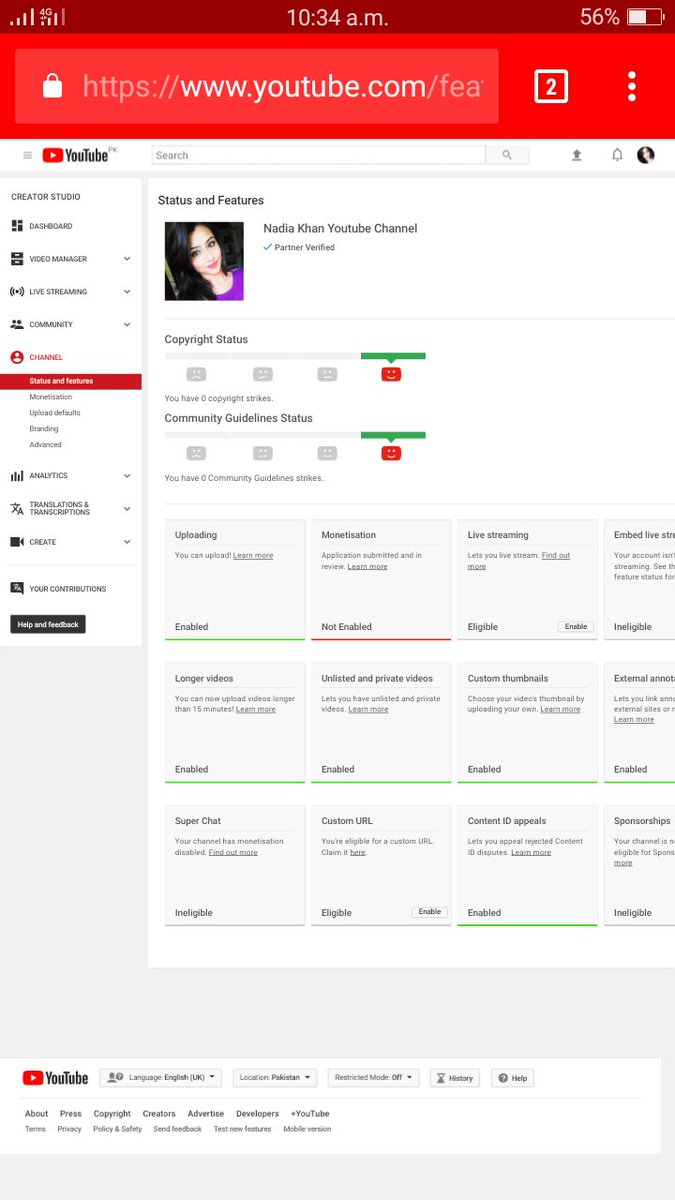Click the YouTube logo in header

click(75, 155)
